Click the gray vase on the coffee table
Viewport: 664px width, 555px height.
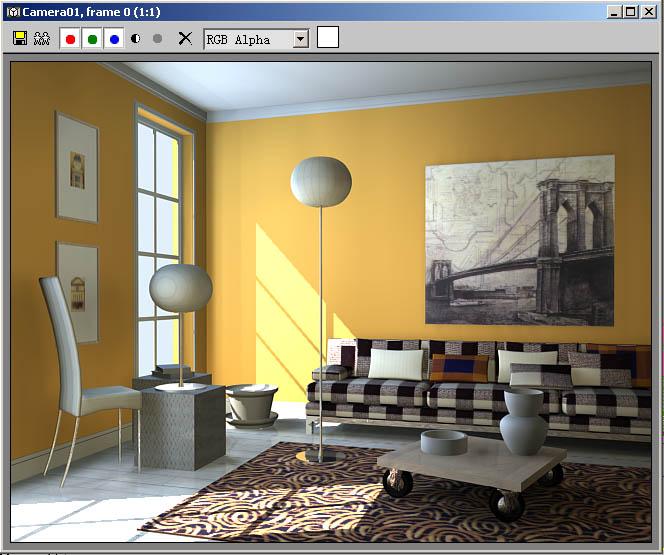click(523, 422)
